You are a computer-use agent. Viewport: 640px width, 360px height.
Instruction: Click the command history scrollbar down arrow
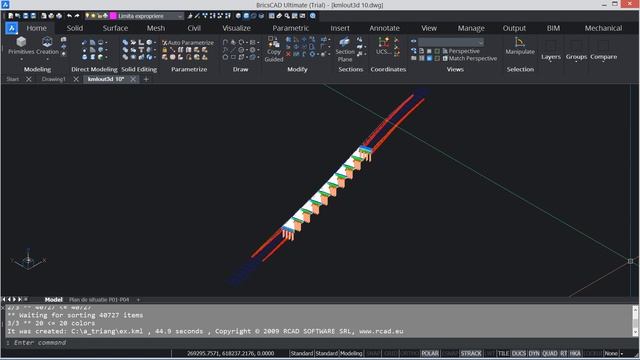coord(635,333)
